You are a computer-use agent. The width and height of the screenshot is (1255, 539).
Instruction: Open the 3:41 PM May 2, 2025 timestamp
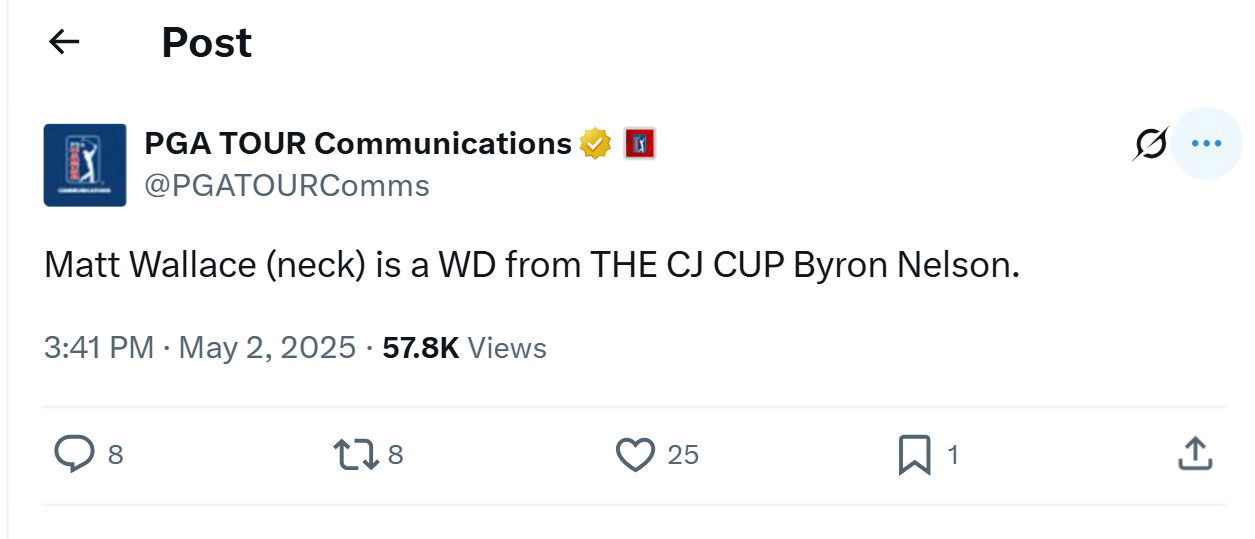pyautogui.click(x=199, y=348)
